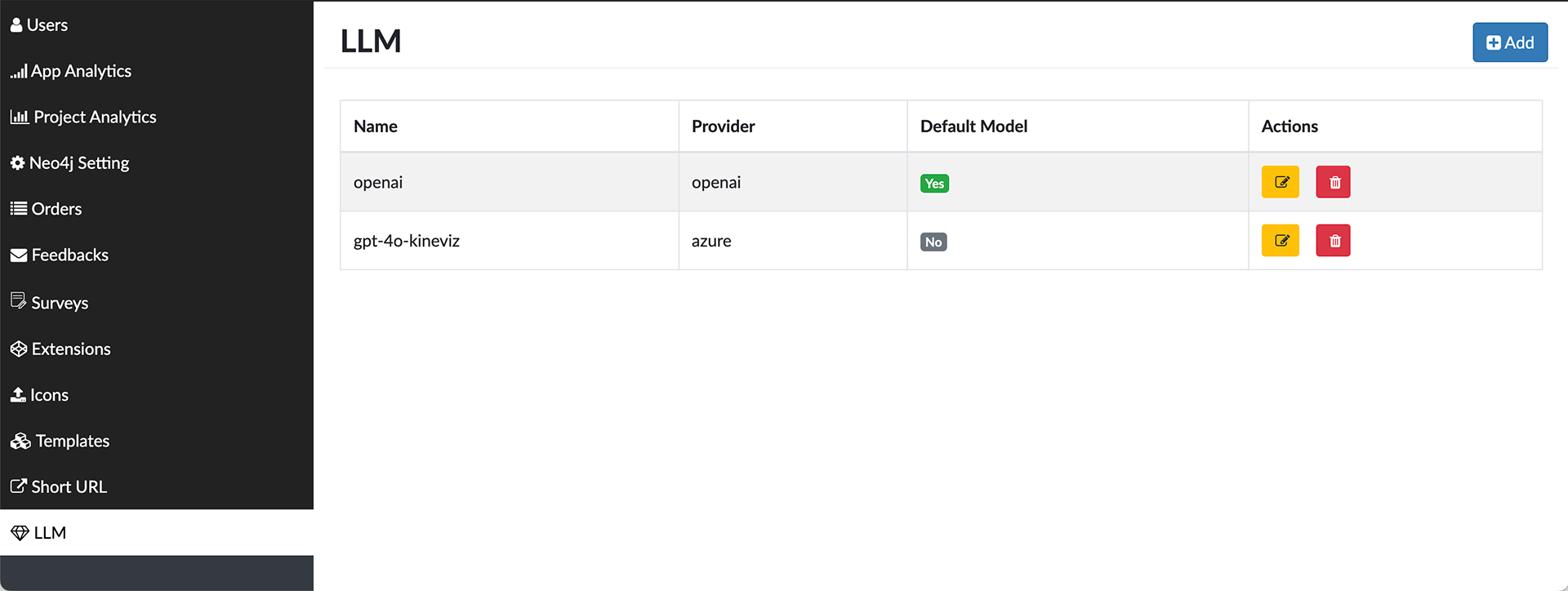Go to Project Analytics page
The height and width of the screenshot is (591, 1568).
[94, 117]
